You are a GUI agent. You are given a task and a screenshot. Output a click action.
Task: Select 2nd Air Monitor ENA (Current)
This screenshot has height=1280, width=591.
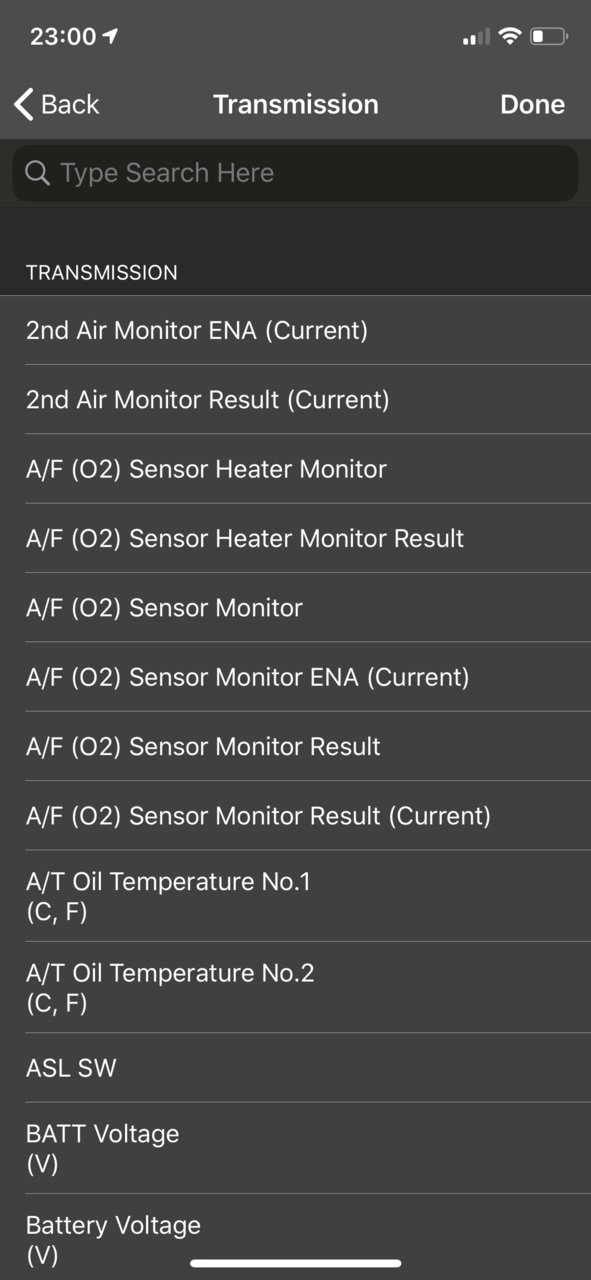point(295,330)
